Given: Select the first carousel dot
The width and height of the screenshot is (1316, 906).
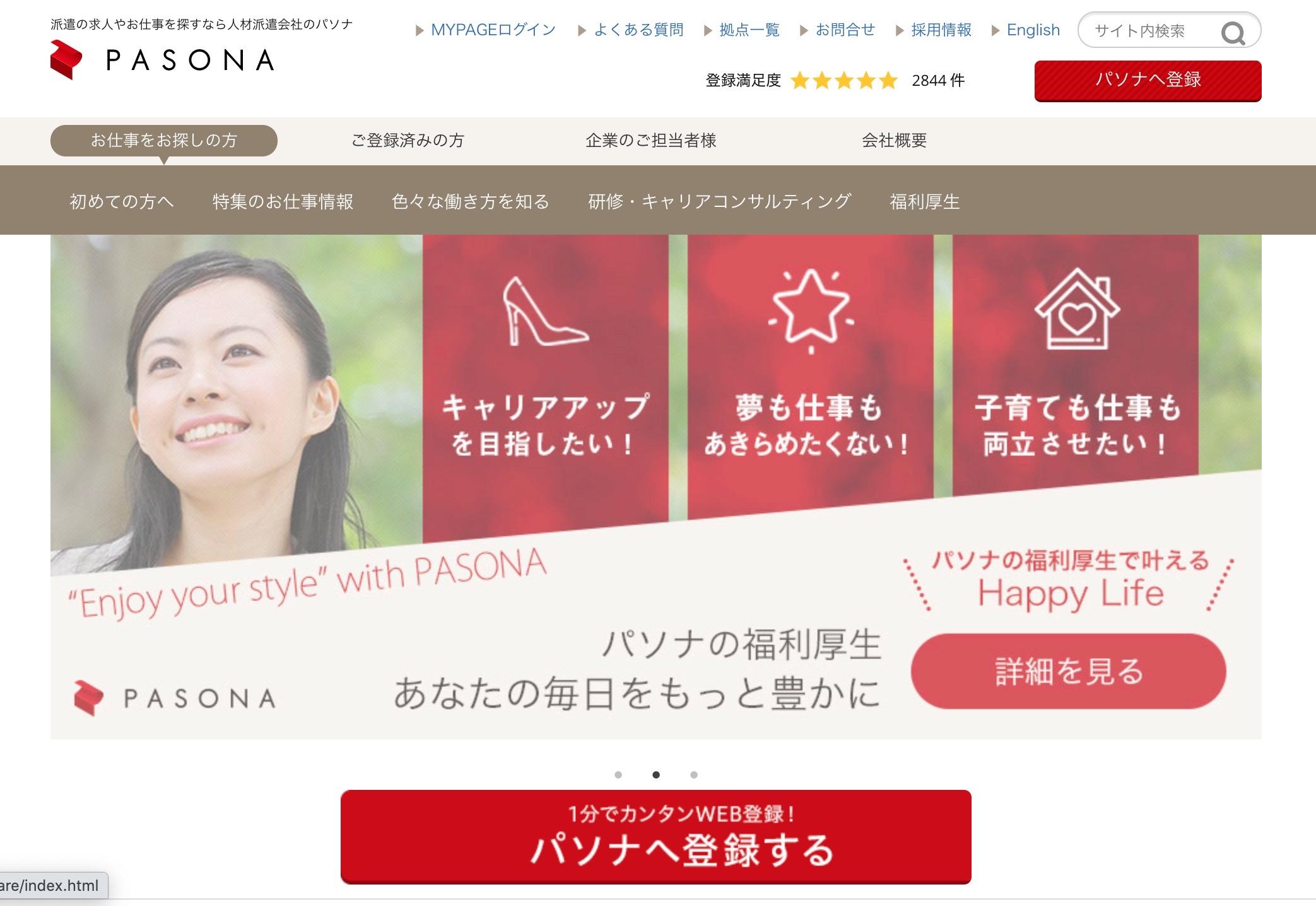Looking at the screenshot, I should [618, 775].
